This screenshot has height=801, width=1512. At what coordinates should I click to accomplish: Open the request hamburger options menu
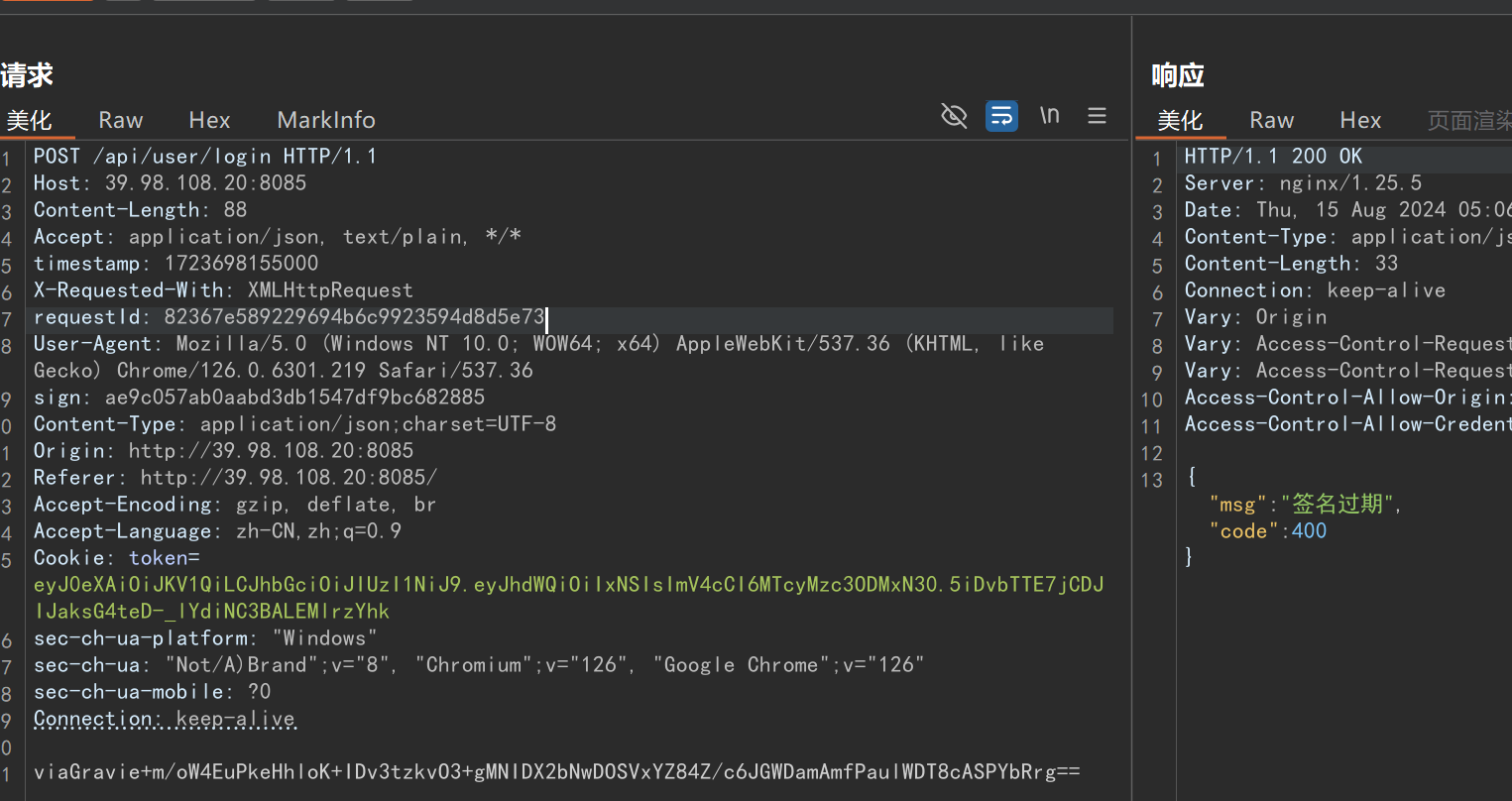1097,116
